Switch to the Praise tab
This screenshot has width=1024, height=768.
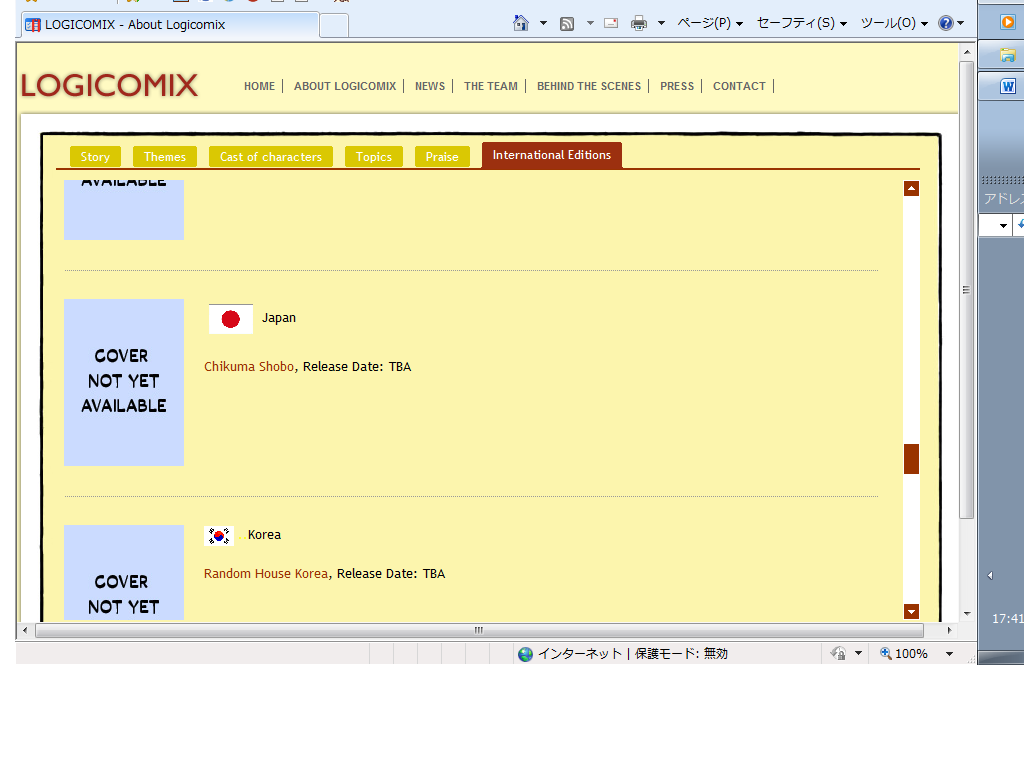click(442, 157)
